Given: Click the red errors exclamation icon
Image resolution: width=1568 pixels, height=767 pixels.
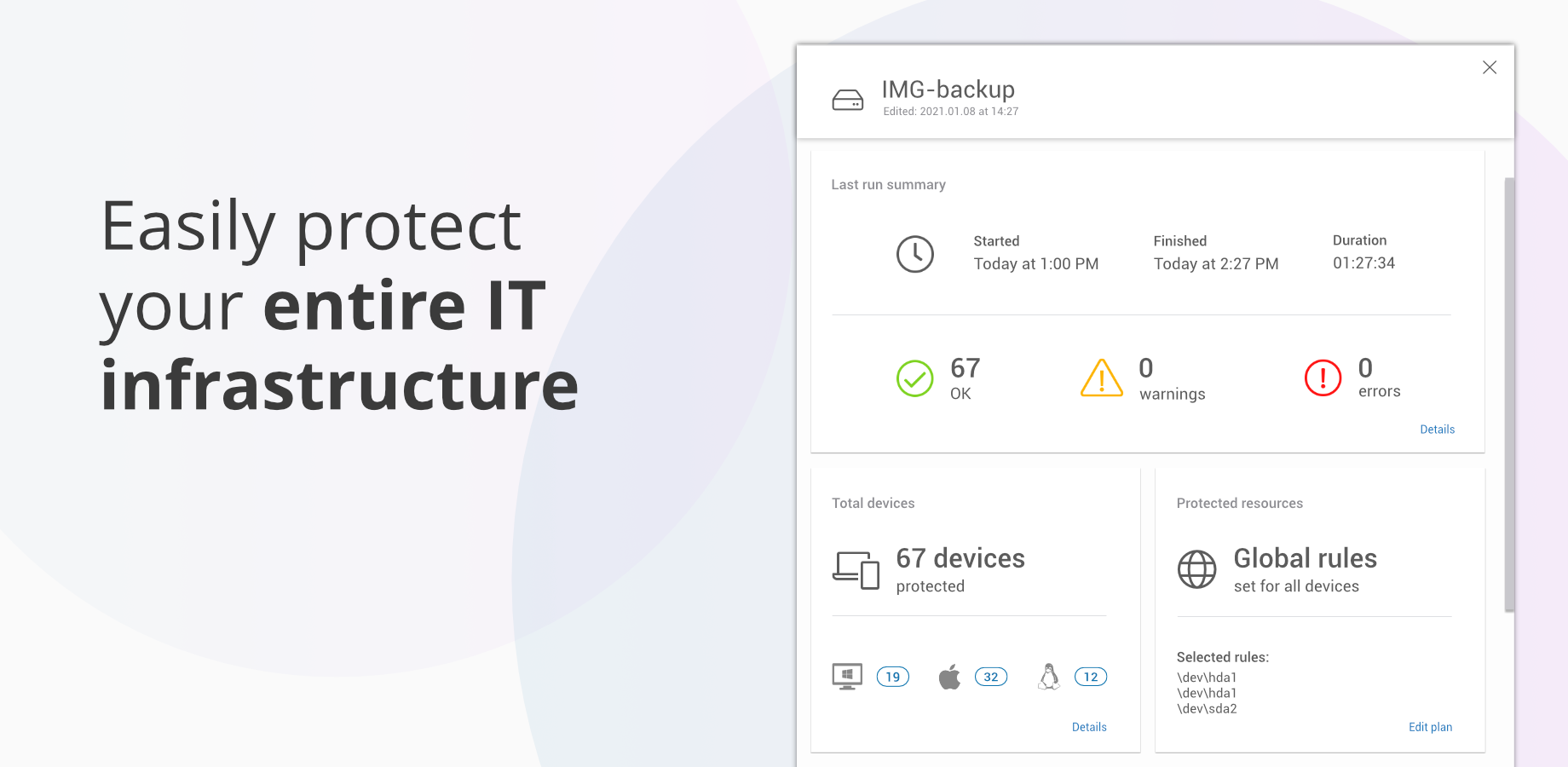Looking at the screenshot, I should [x=1323, y=378].
